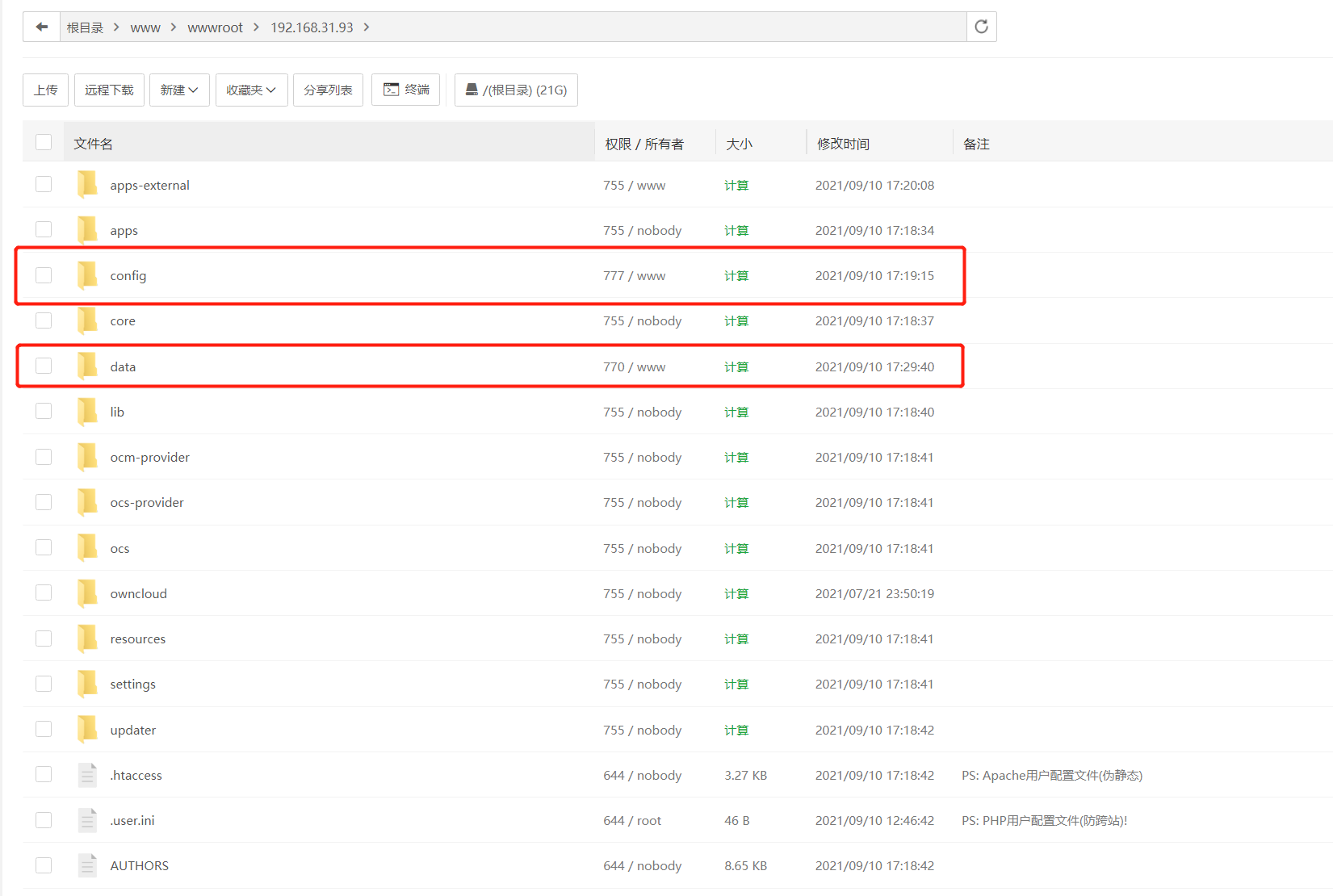
Task: Expand the 新建 dropdown
Action: coord(179,90)
